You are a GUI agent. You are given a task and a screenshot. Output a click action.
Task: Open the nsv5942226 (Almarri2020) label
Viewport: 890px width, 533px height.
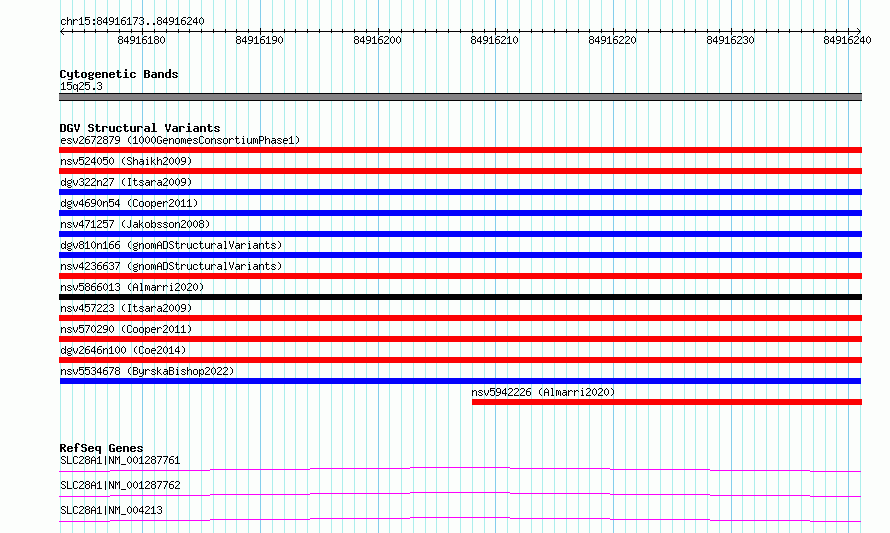543,392
